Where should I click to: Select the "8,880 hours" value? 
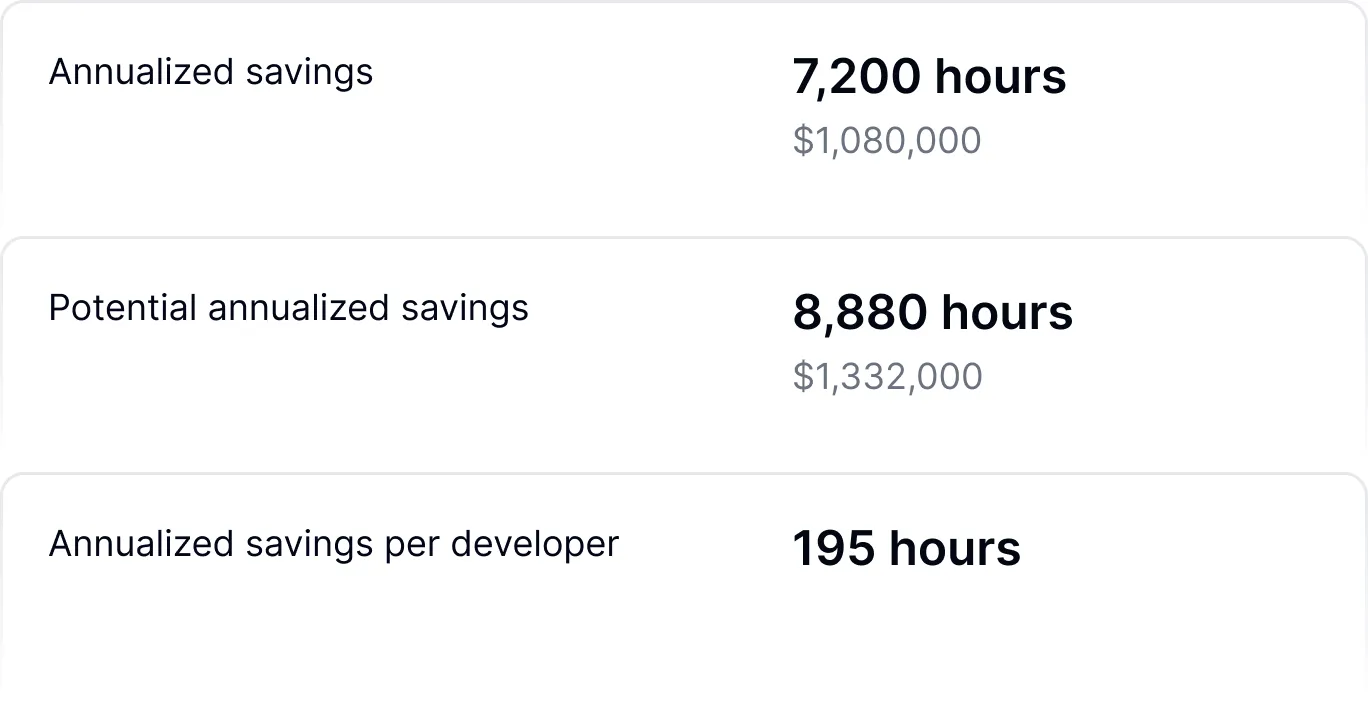pos(932,313)
